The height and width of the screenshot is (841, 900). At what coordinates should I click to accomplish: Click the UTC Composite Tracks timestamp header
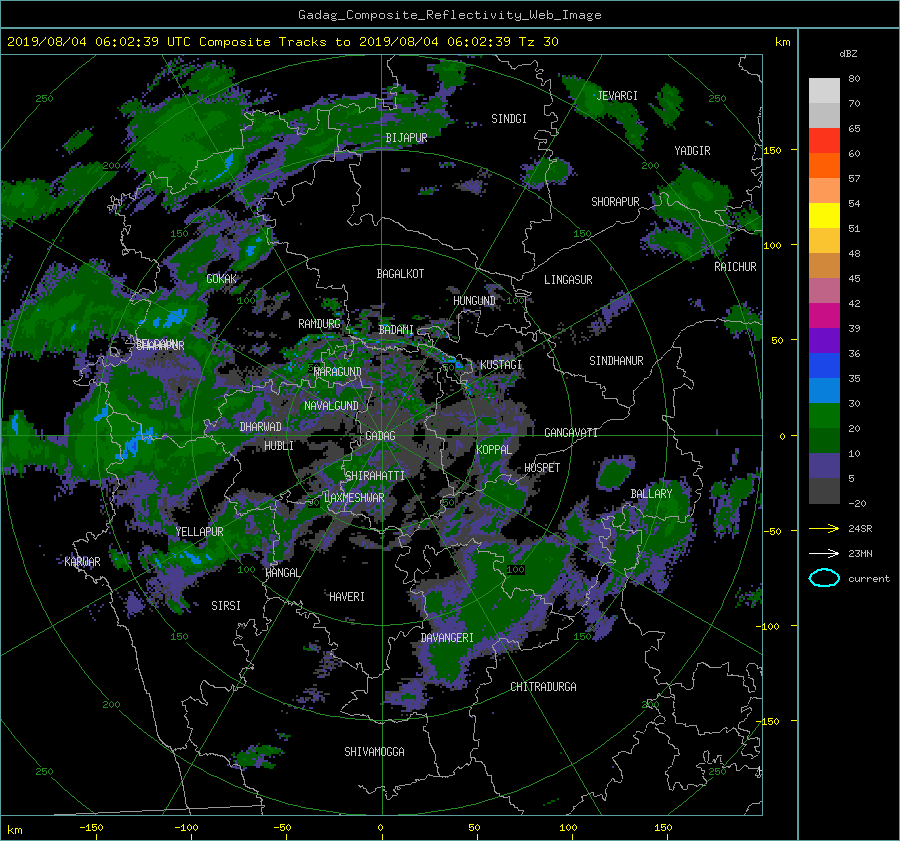(282, 42)
